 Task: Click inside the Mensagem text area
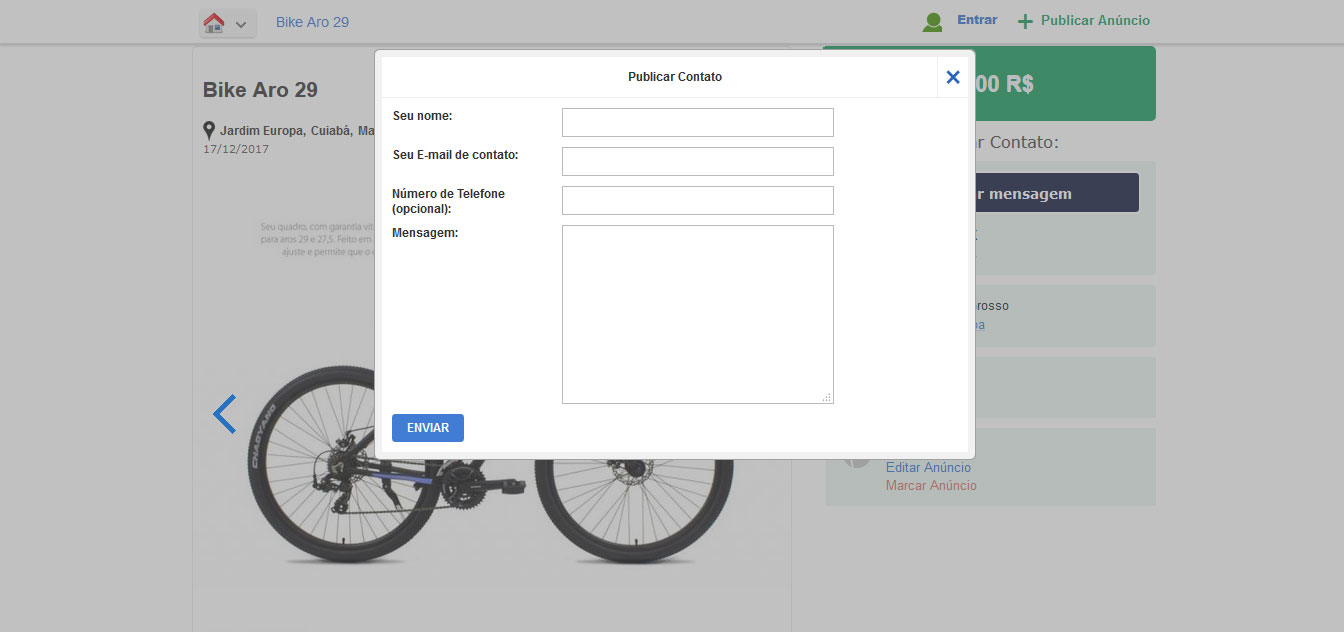[697, 314]
